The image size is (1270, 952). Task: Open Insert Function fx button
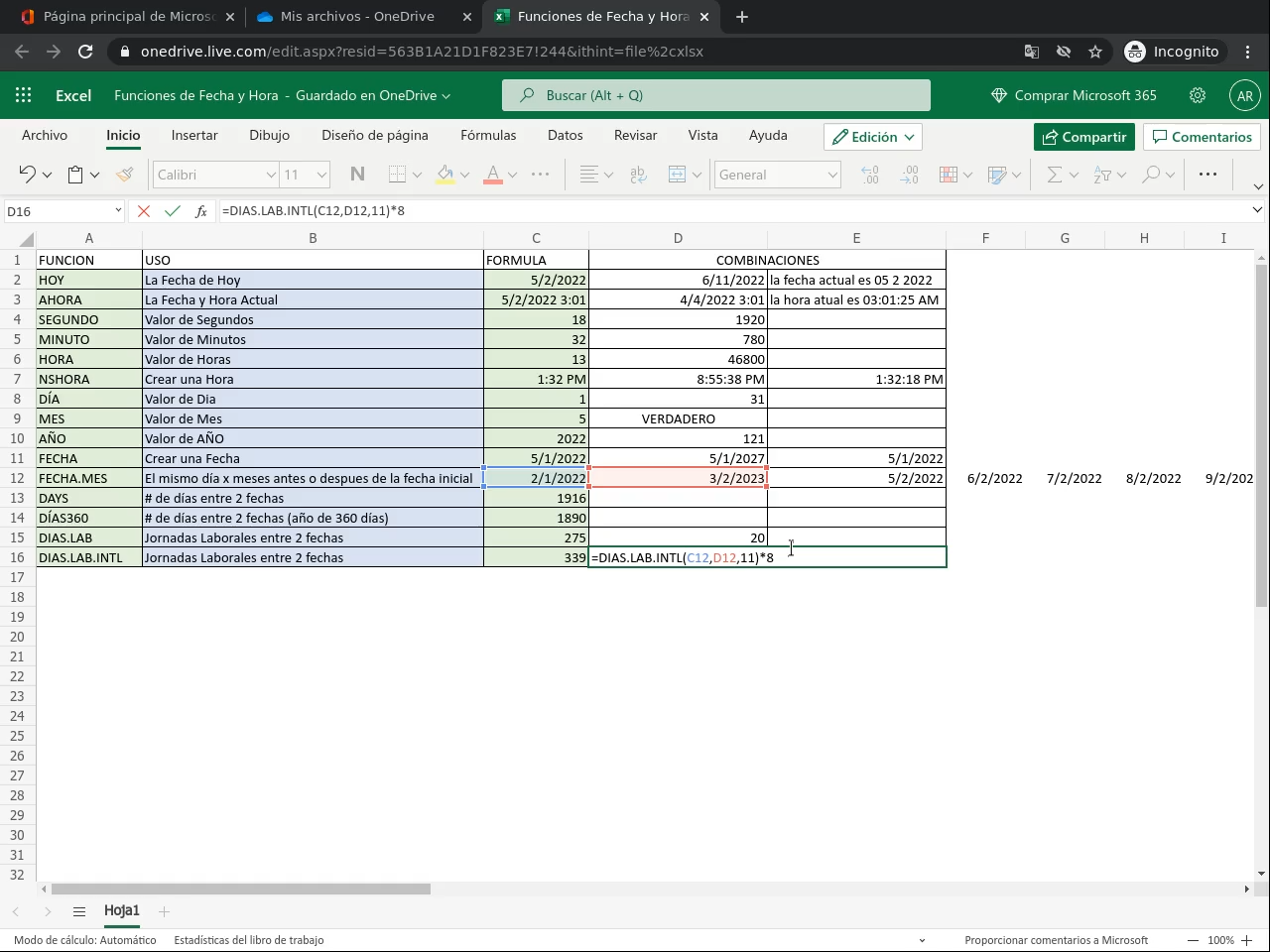tap(200, 211)
